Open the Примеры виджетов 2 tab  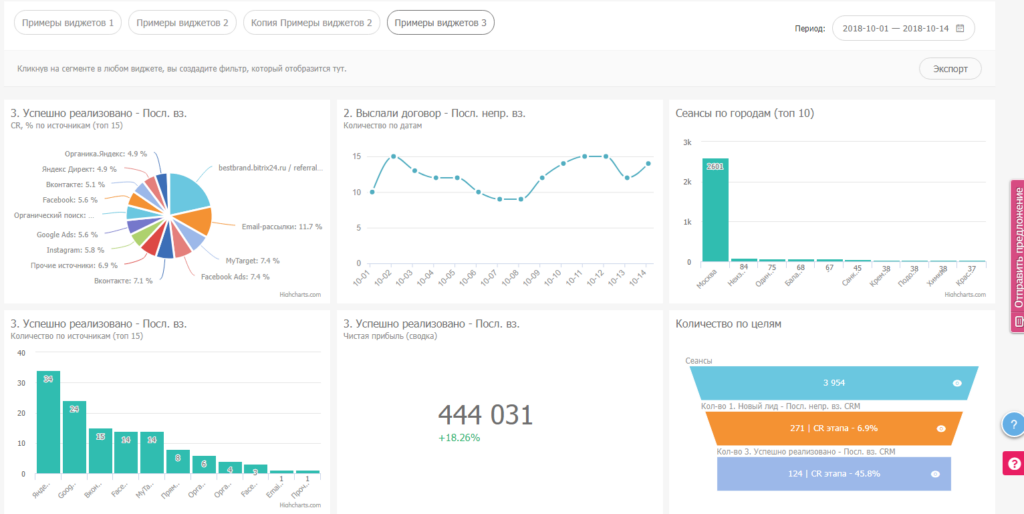(183, 22)
